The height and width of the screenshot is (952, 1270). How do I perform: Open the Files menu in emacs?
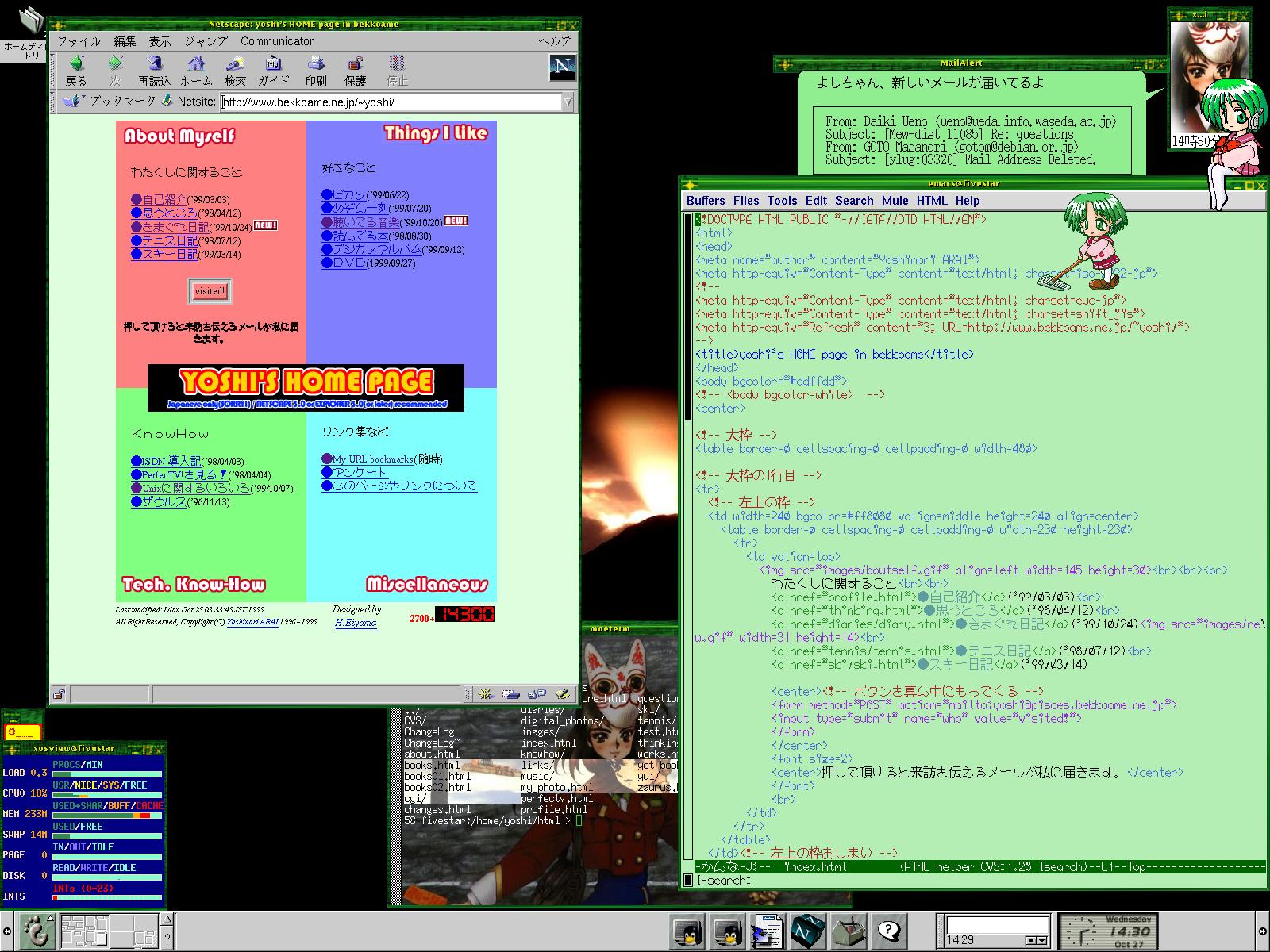[x=746, y=201]
